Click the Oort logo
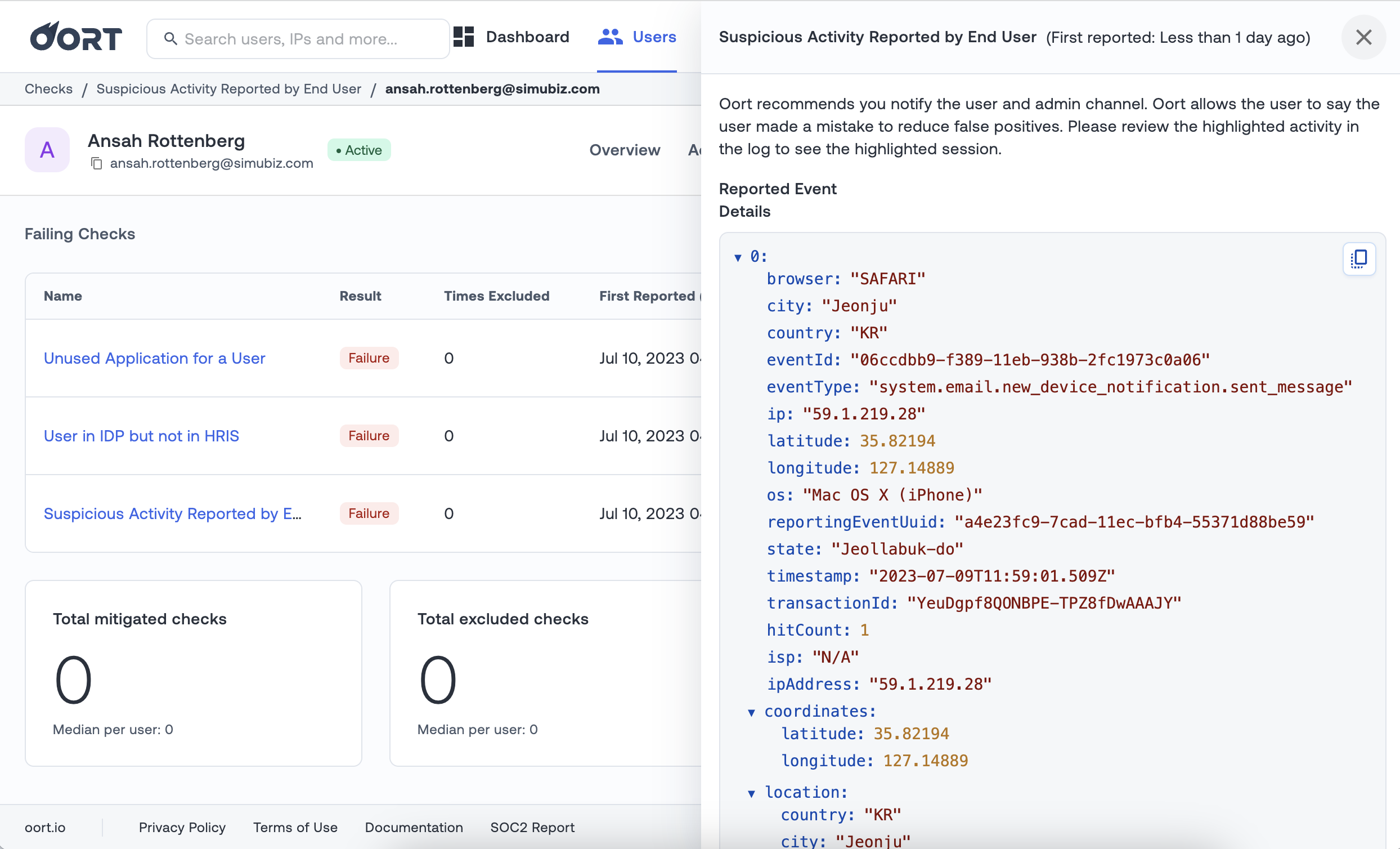 point(75,38)
